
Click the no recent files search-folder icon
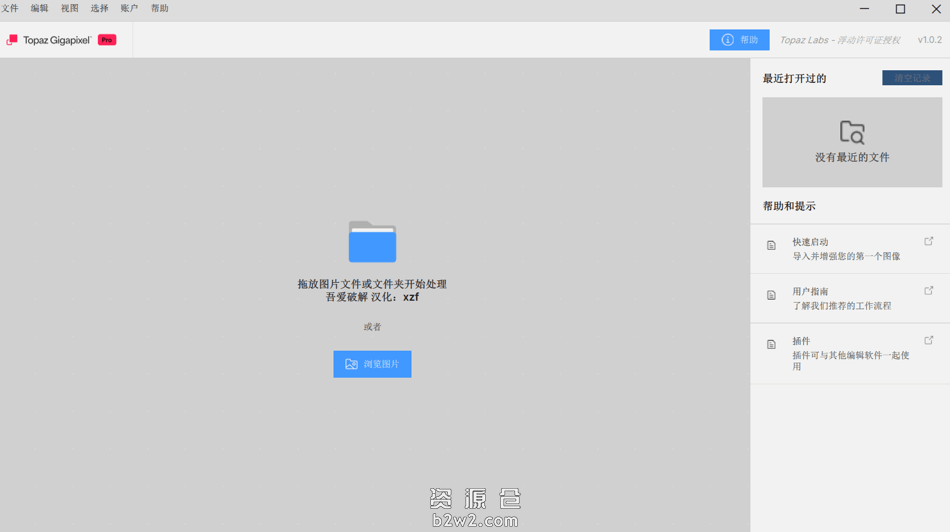852,132
